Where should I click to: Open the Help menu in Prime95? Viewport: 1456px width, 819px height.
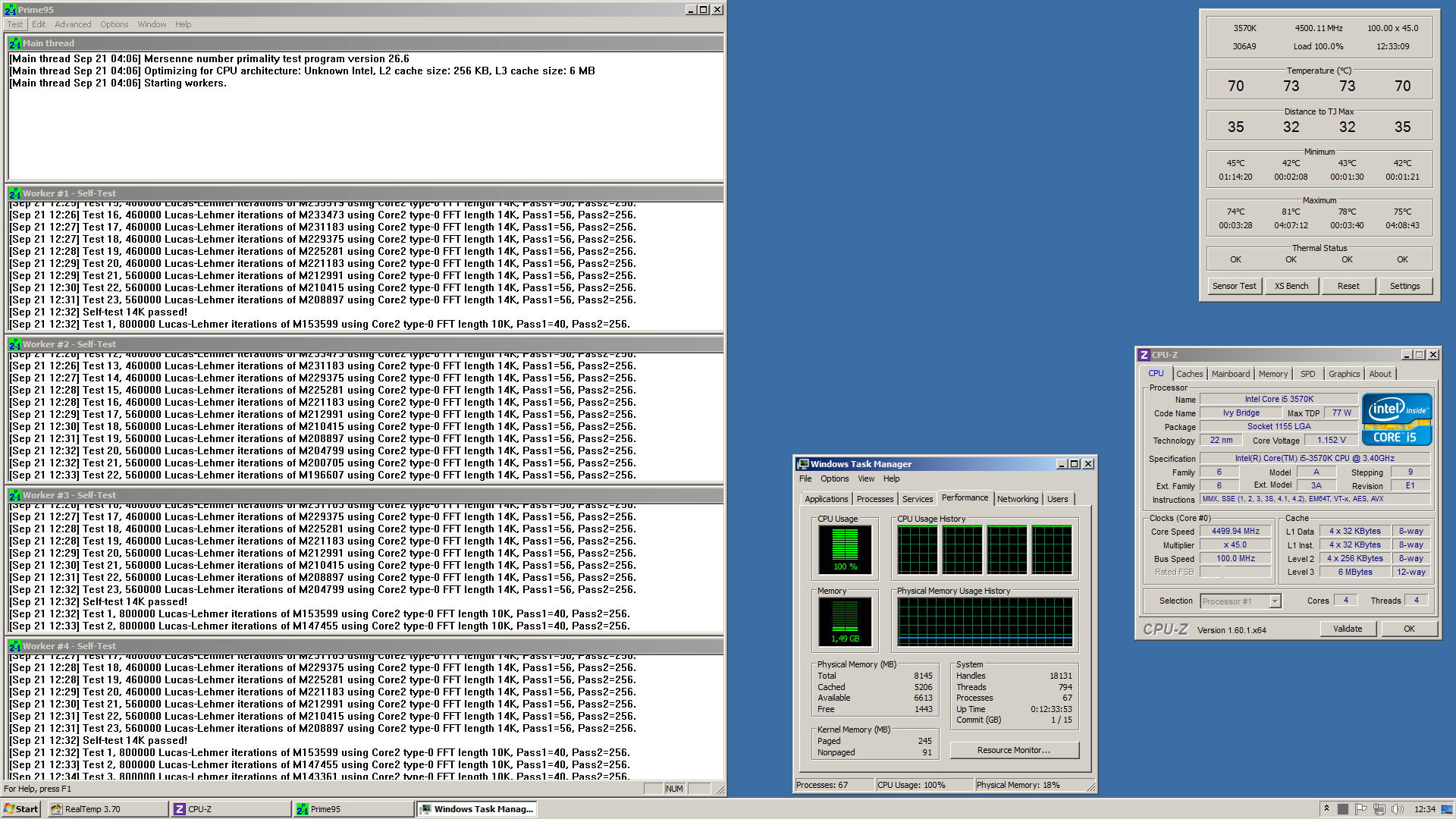pyautogui.click(x=184, y=24)
